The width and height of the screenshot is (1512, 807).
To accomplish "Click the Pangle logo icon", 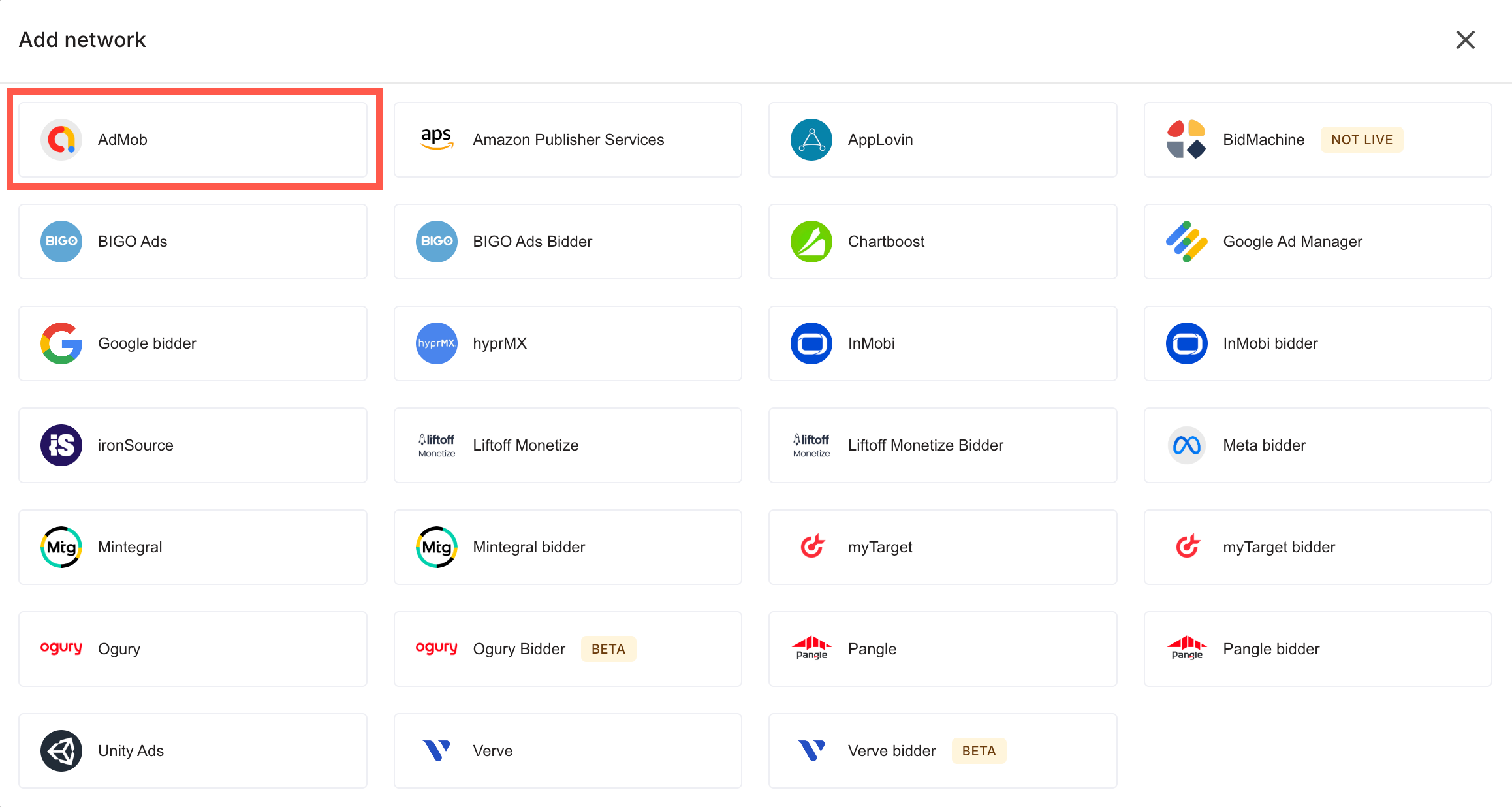I will [x=811, y=648].
